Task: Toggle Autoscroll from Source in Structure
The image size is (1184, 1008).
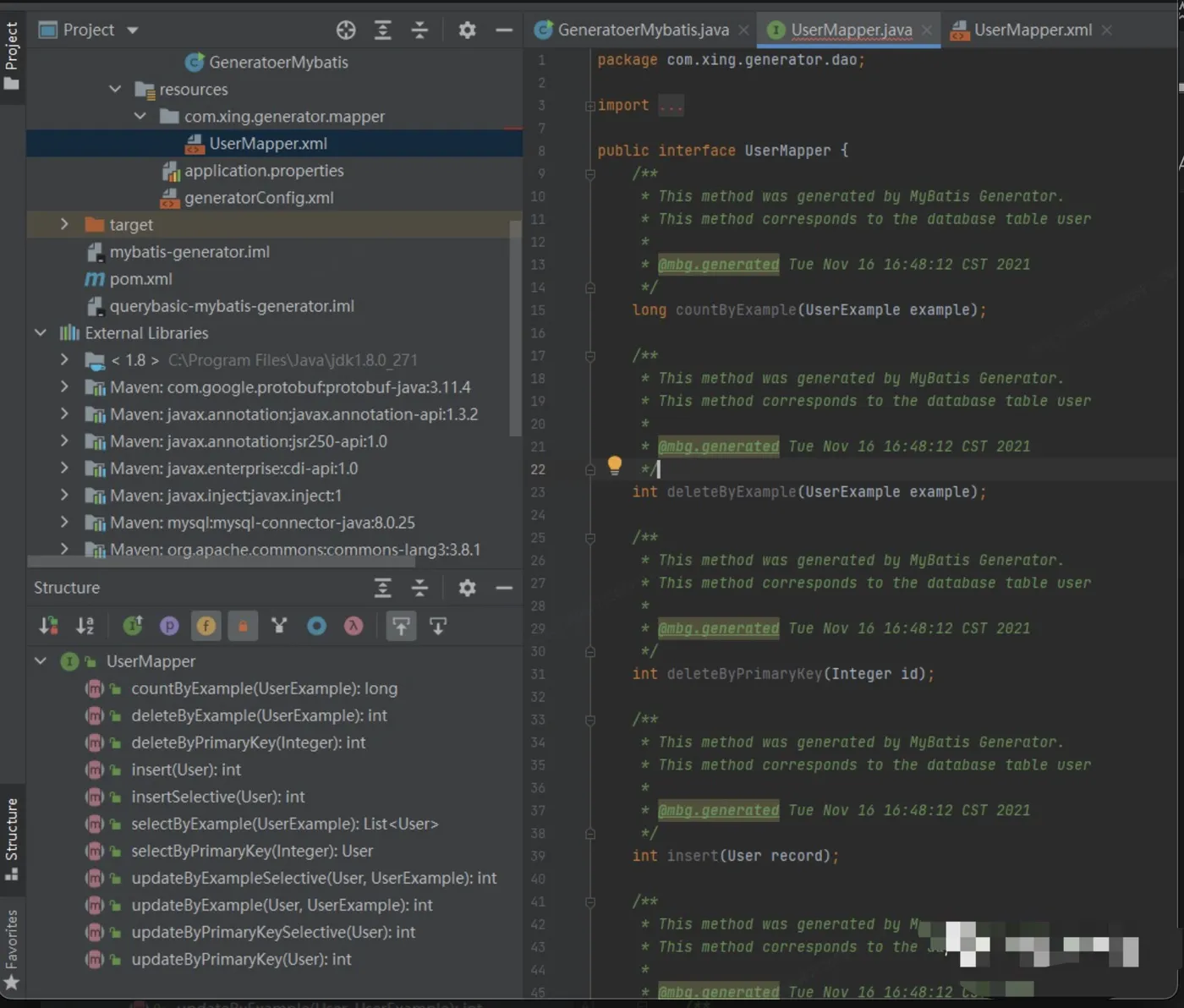Action: coord(438,626)
